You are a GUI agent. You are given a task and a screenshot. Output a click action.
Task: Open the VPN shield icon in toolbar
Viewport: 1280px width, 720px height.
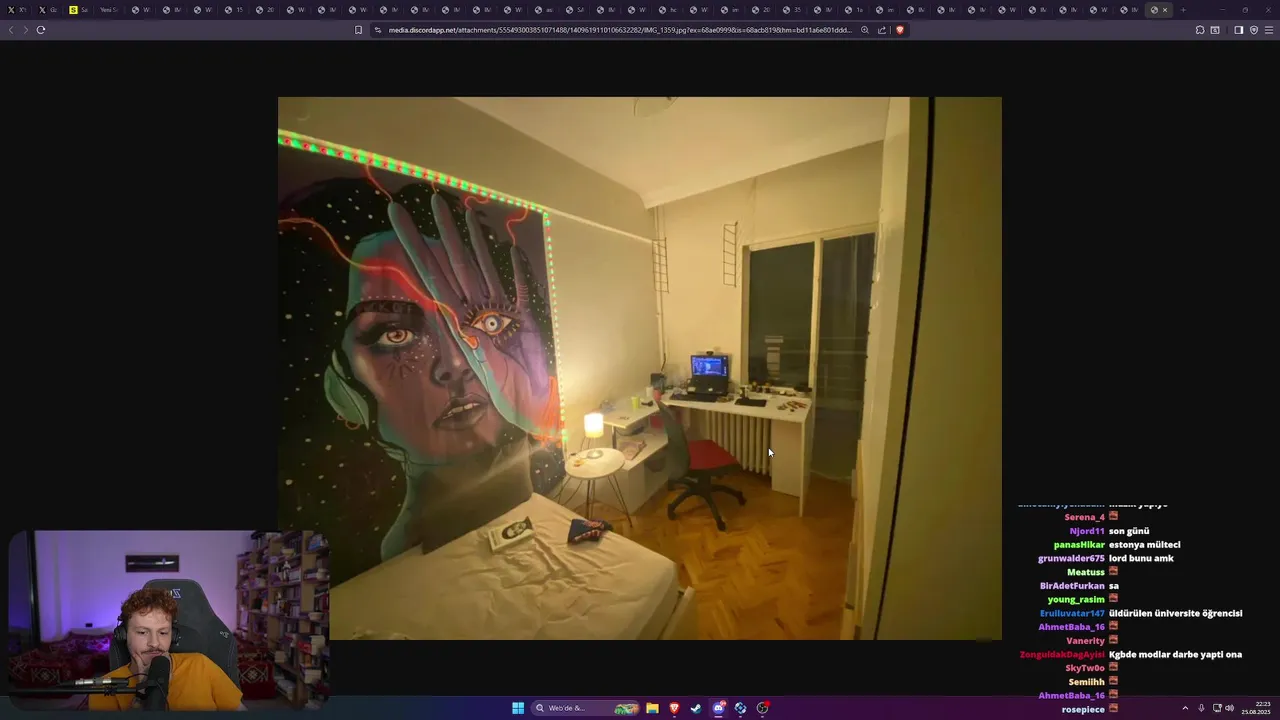[x=1254, y=30]
